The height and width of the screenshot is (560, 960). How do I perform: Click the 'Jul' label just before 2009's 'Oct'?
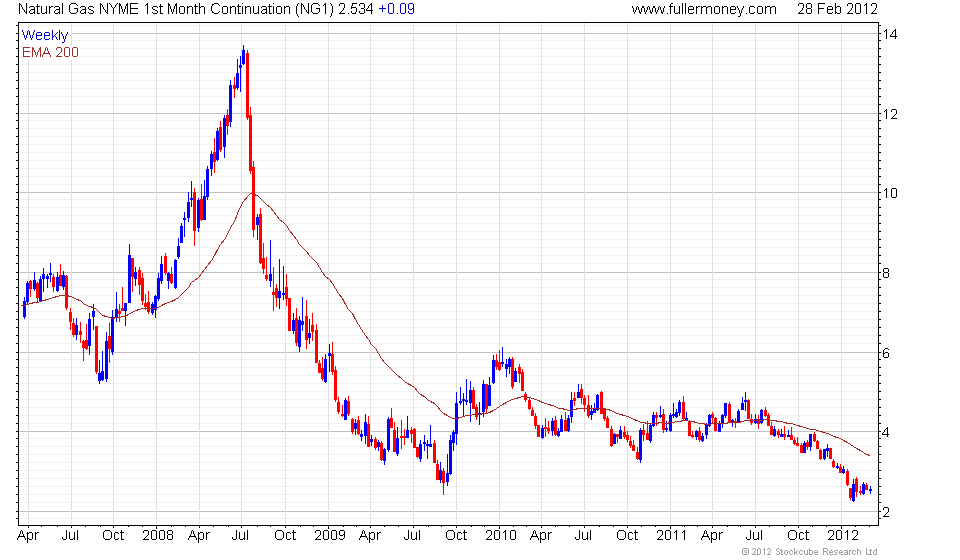tap(412, 536)
